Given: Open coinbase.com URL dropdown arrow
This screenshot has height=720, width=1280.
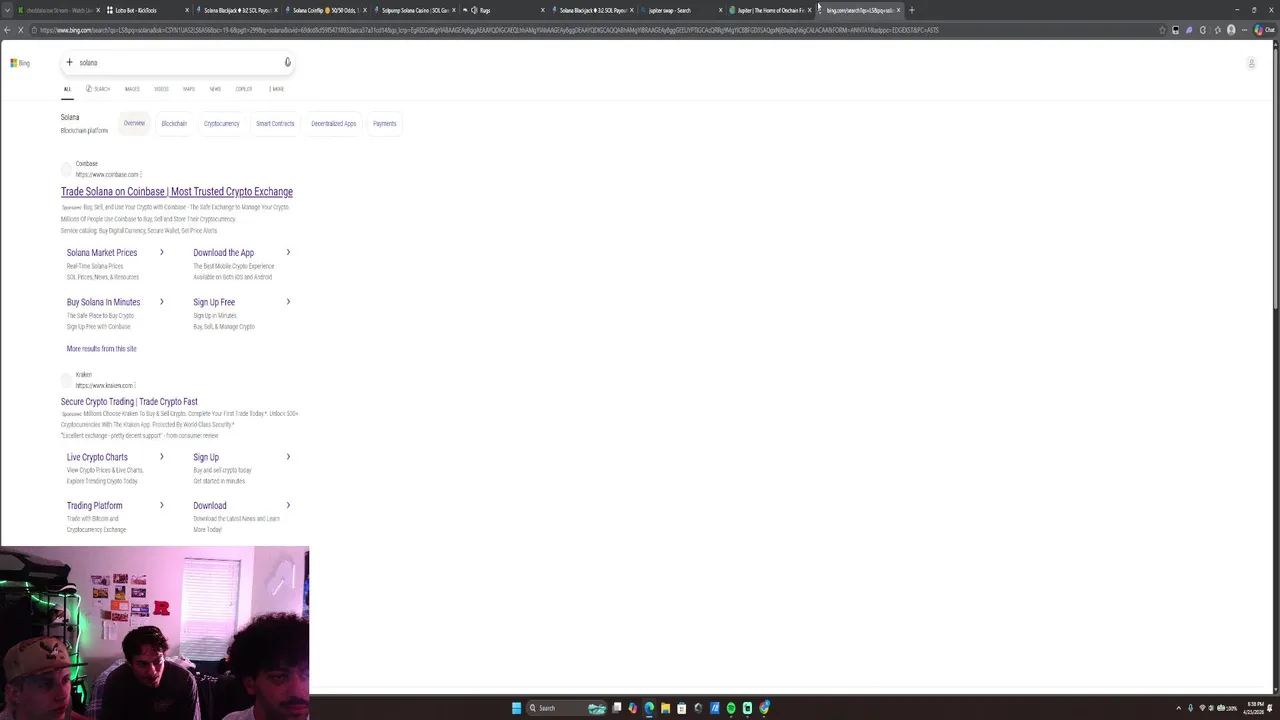Looking at the screenshot, I should (141, 175).
